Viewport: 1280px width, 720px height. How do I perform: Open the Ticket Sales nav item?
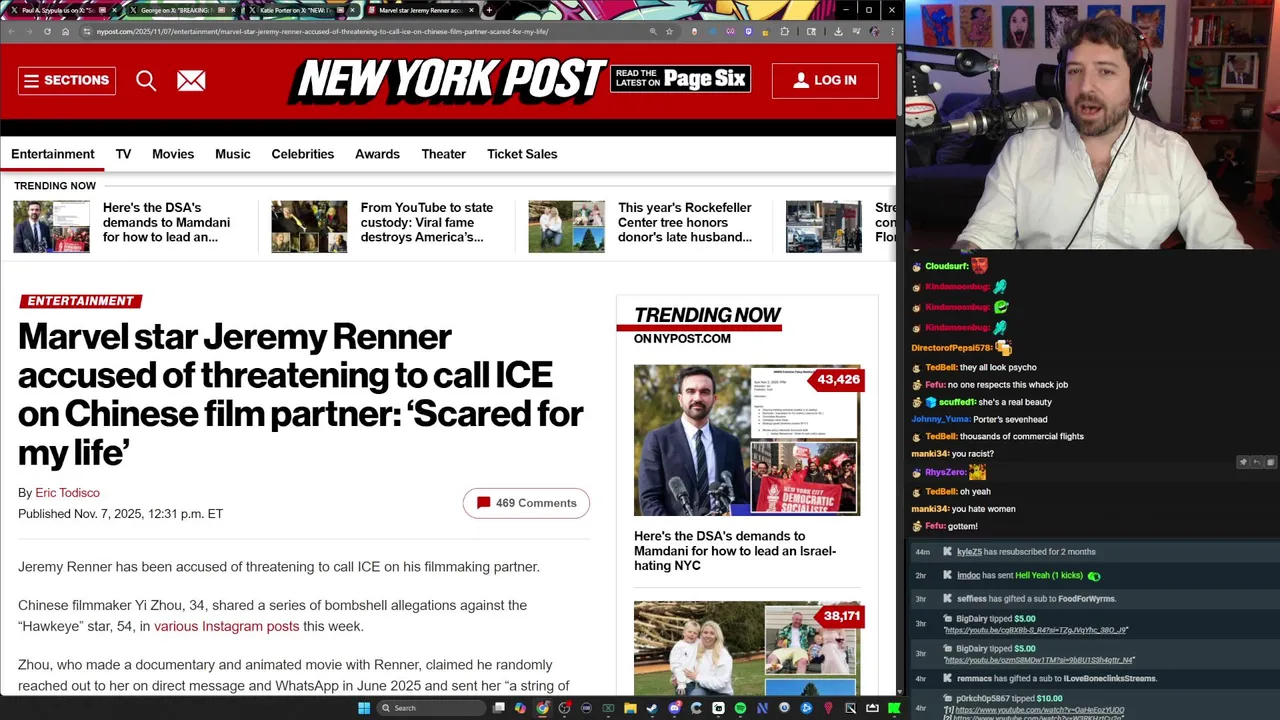(x=522, y=154)
